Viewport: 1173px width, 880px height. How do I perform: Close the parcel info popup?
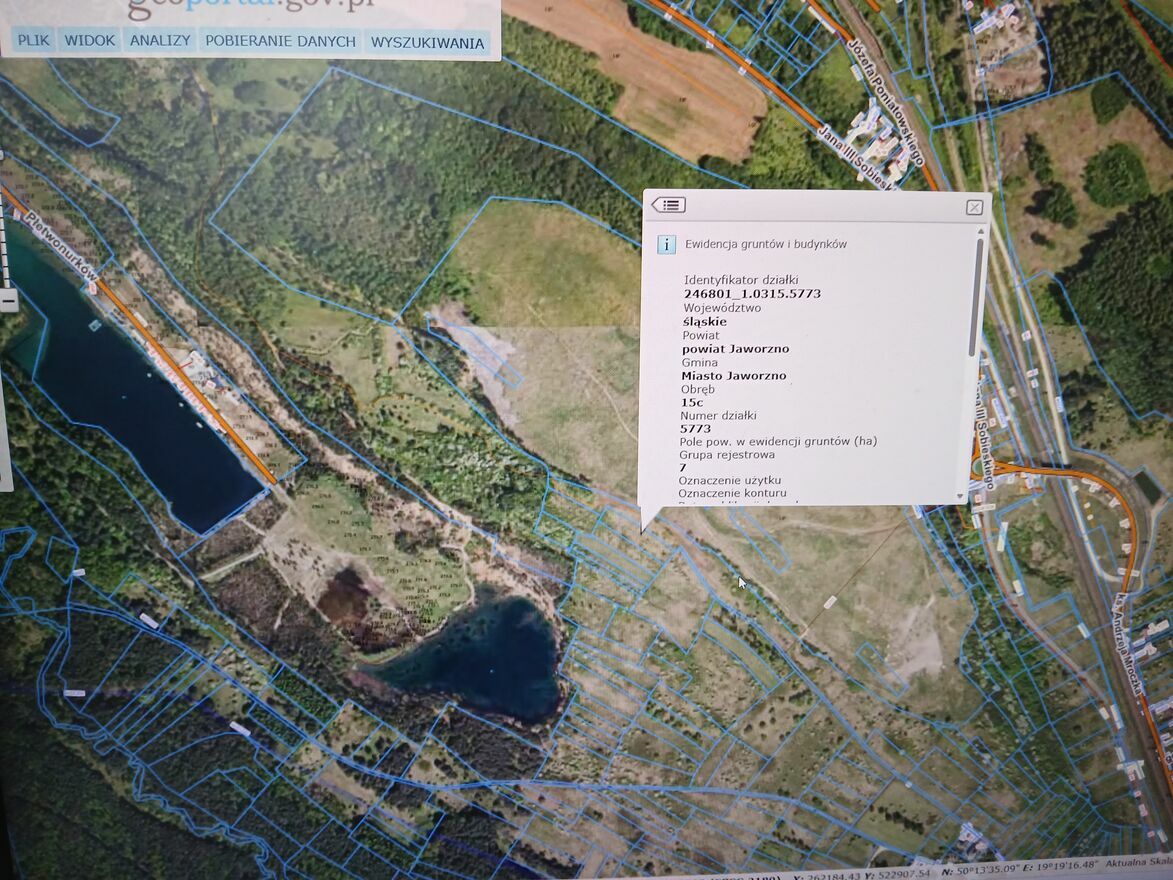coord(974,207)
